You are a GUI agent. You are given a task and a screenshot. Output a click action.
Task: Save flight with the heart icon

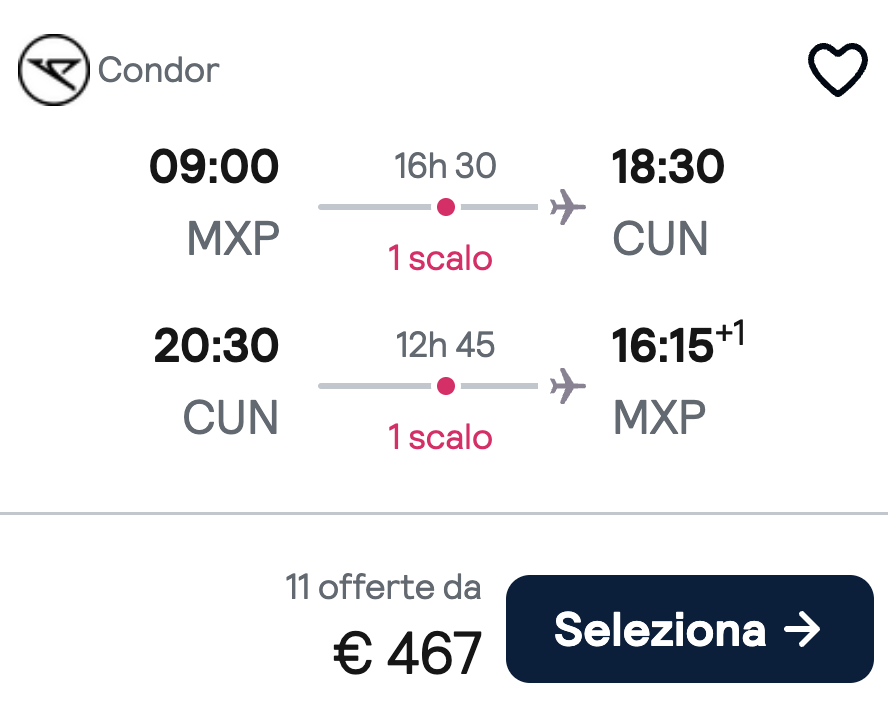coord(837,70)
